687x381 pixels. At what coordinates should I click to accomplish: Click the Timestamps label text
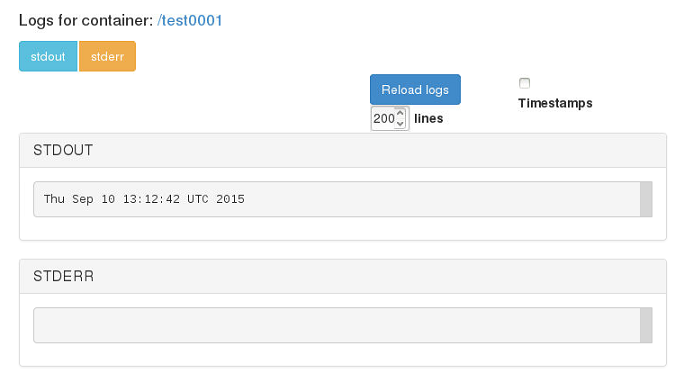click(x=555, y=103)
